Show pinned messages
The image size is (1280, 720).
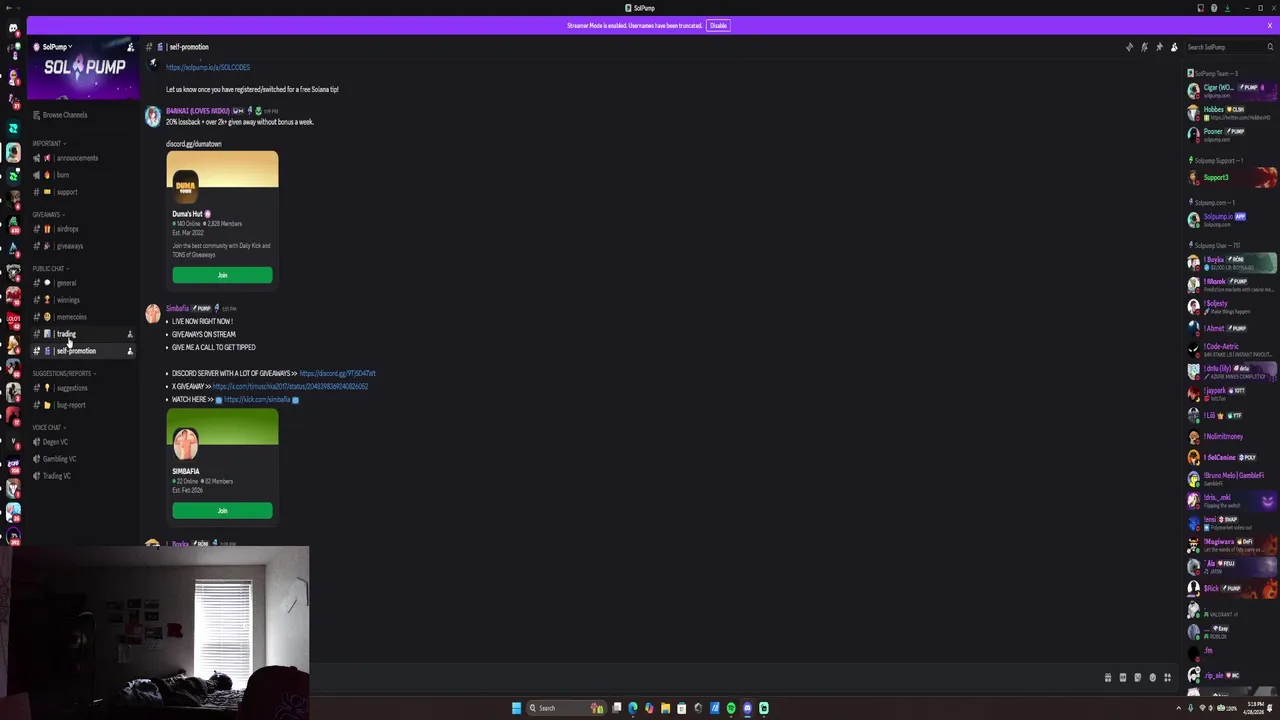coord(1159,47)
